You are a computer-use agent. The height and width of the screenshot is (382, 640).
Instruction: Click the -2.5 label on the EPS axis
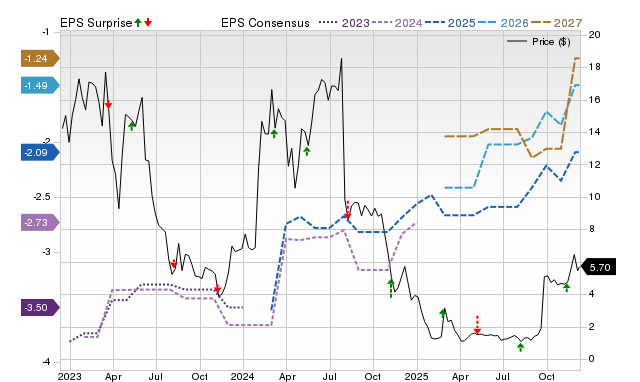pos(42,197)
